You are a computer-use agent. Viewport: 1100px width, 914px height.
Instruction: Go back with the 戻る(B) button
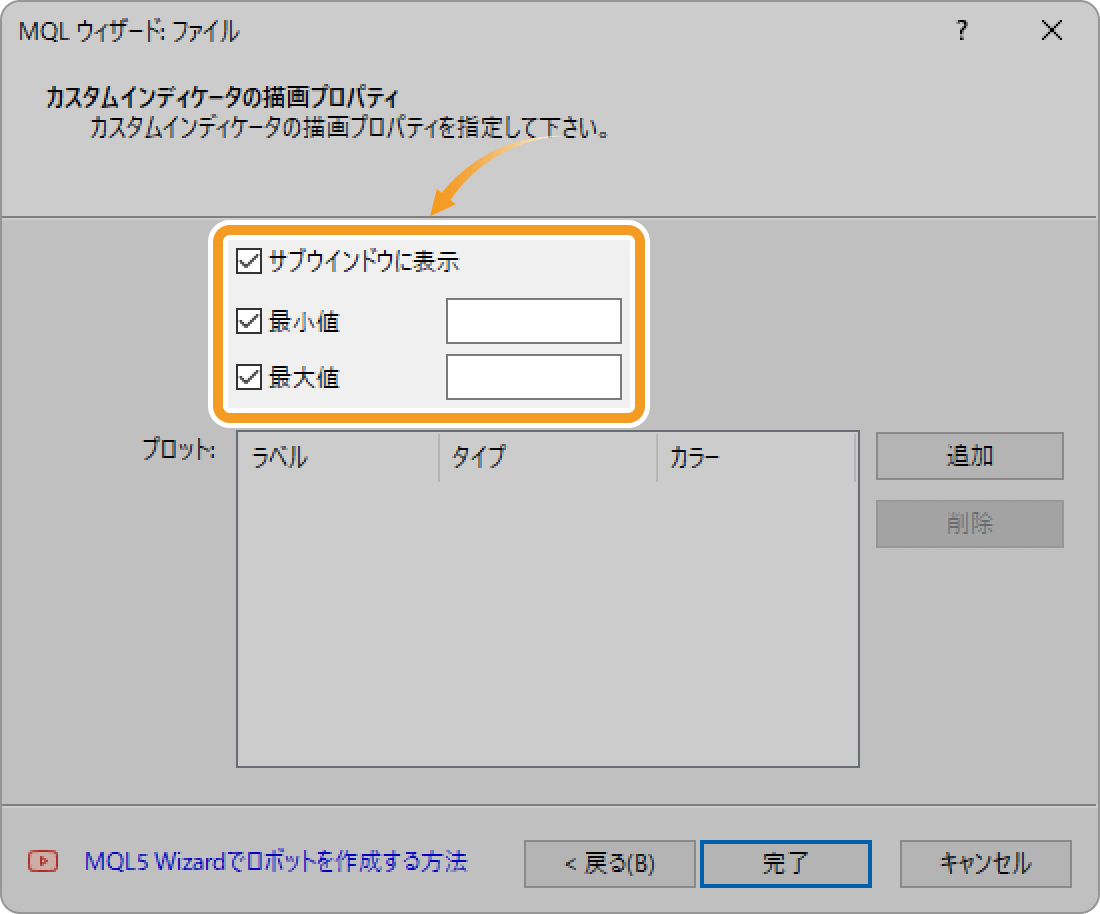(x=610, y=863)
